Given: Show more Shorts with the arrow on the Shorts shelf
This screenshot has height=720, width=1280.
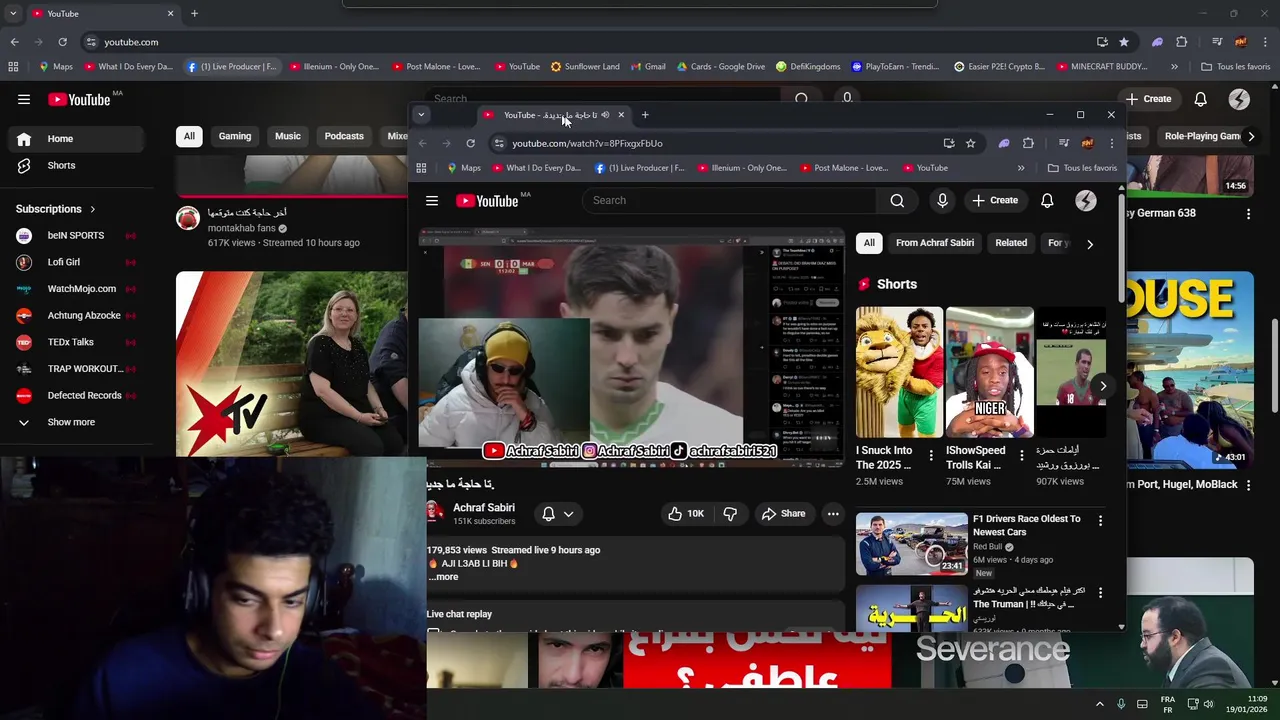Looking at the screenshot, I should (1103, 386).
